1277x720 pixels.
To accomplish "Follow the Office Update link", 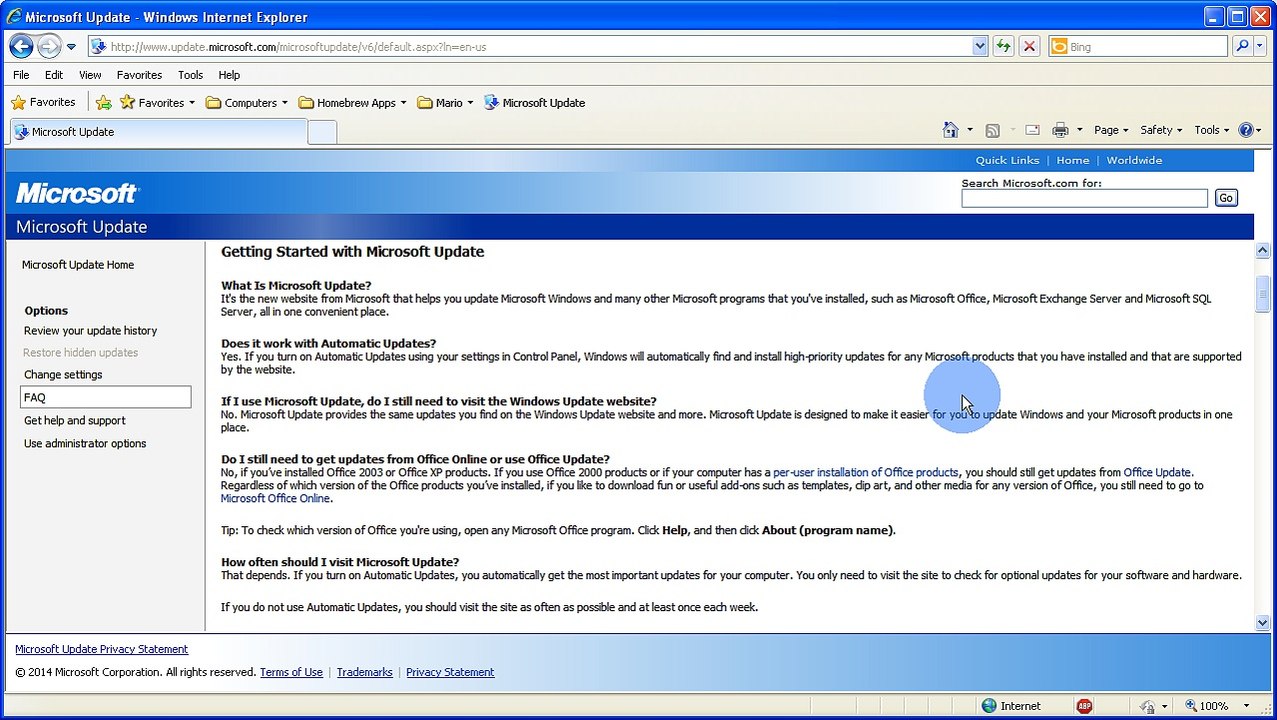I will [1157, 472].
